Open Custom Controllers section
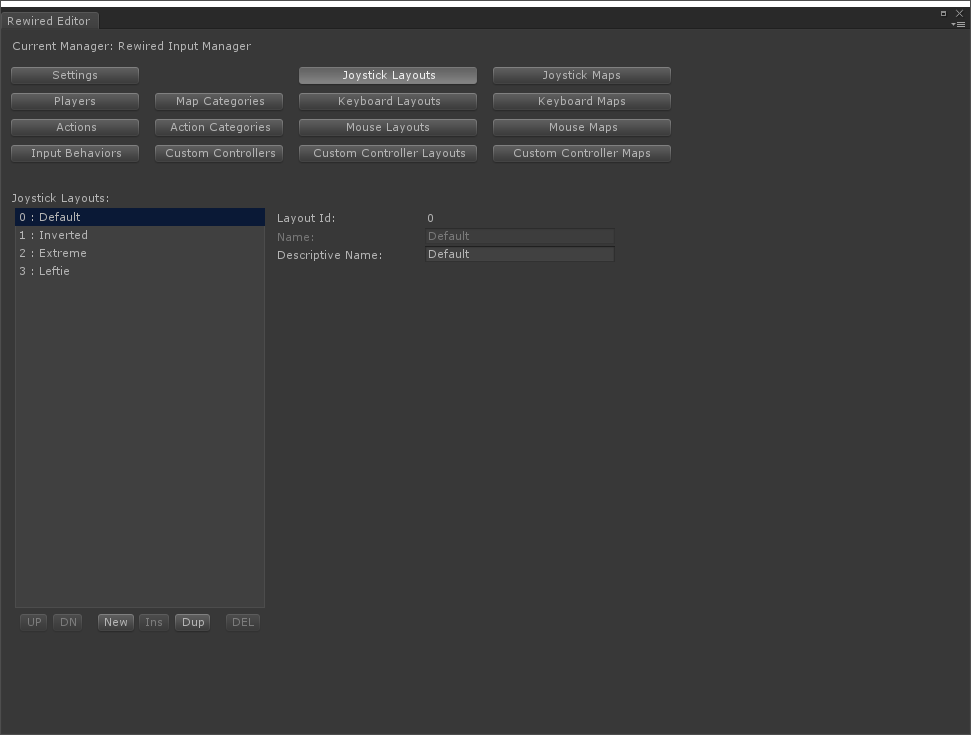Viewport: 971px width, 735px height. [x=219, y=153]
